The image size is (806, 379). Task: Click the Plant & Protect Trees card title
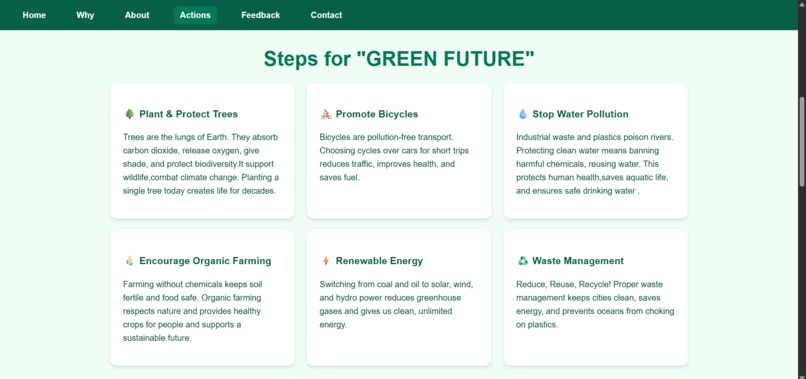coord(188,114)
